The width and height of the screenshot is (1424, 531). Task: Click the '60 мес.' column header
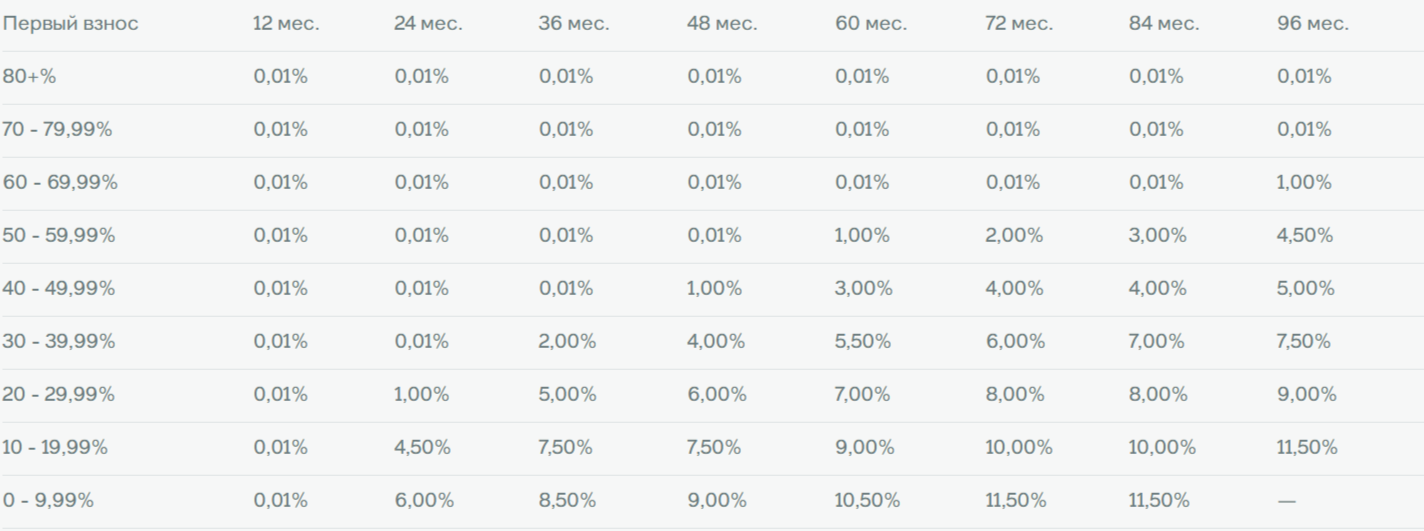tap(871, 24)
